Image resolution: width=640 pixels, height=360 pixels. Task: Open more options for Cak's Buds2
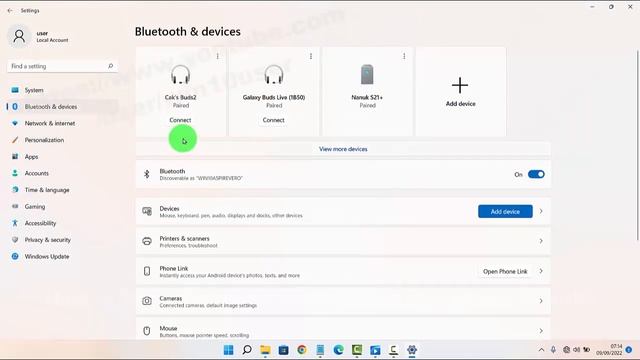pyautogui.click(x=218, y=56)
